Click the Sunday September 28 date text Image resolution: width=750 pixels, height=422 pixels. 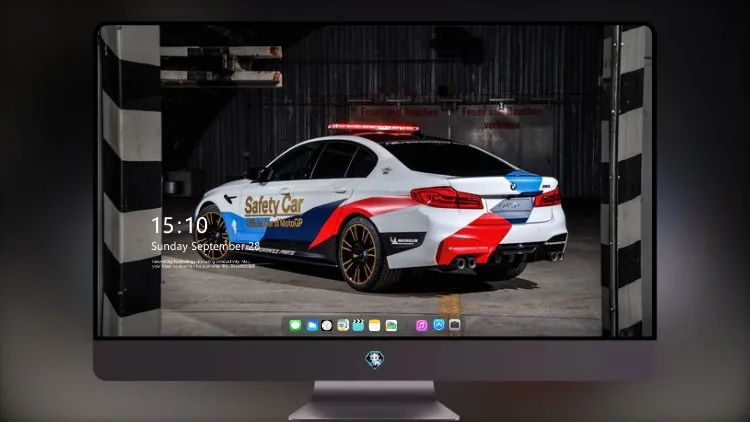tap(206, 246)
